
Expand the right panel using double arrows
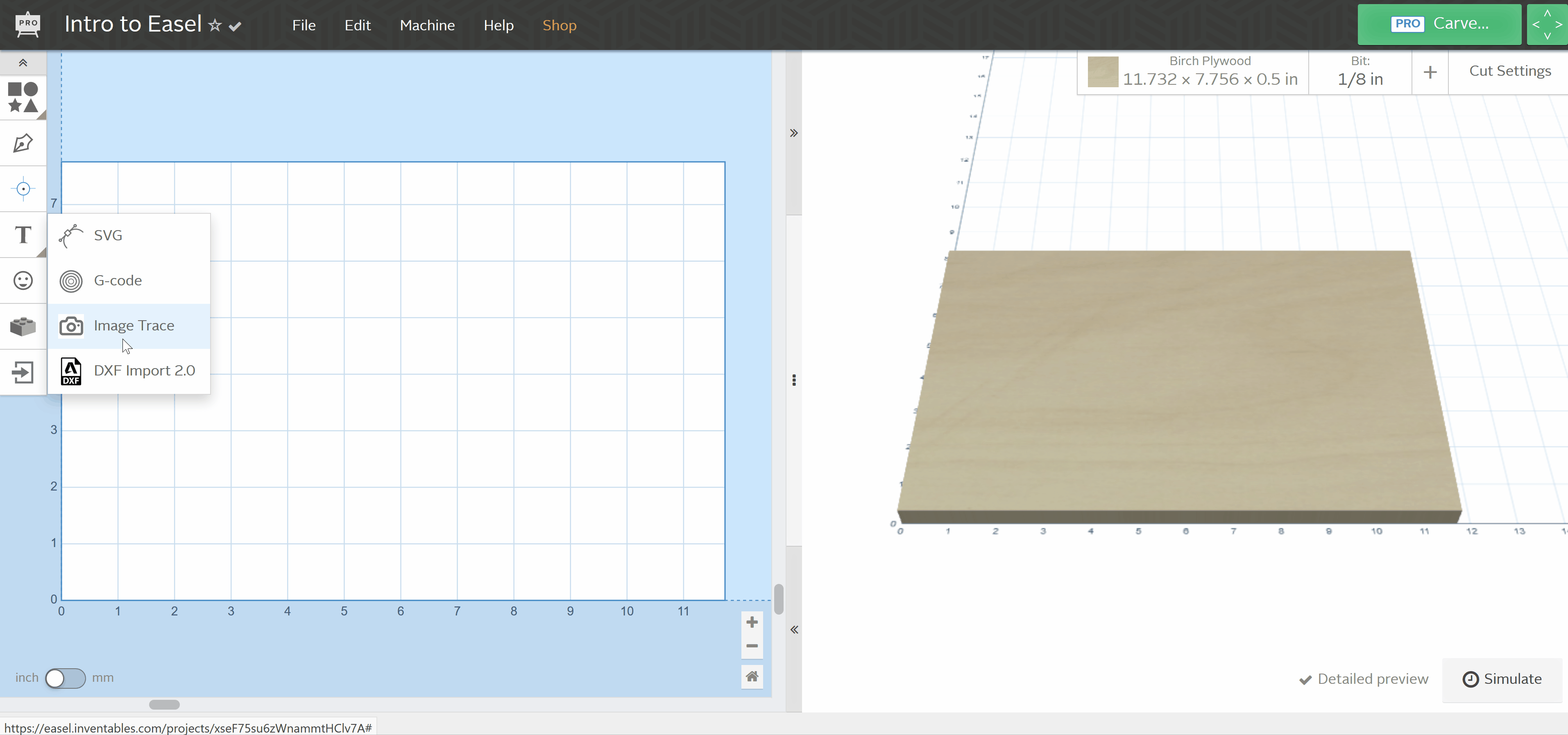[793, 133]
